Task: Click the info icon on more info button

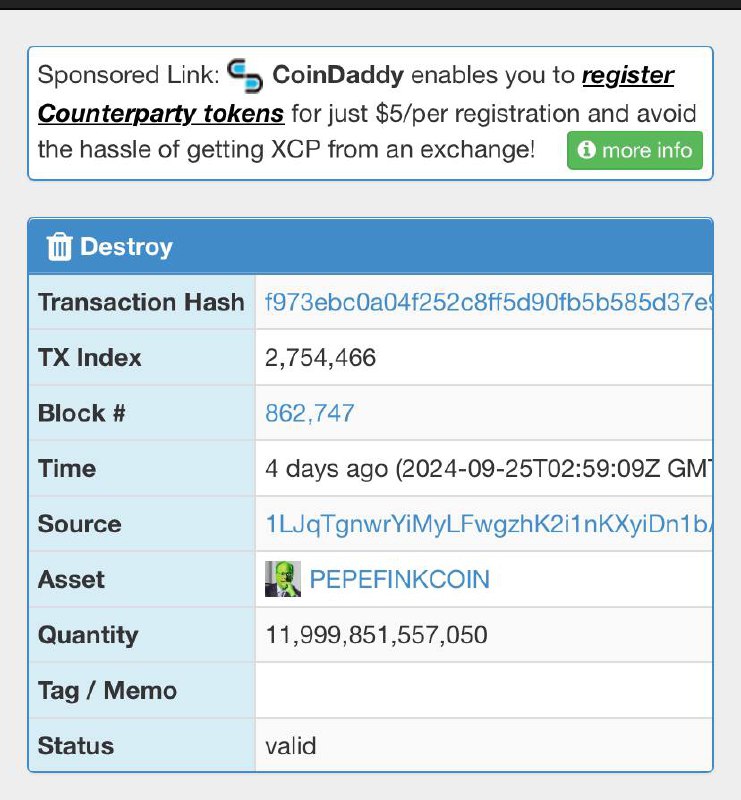Action: tap(586, 150)
